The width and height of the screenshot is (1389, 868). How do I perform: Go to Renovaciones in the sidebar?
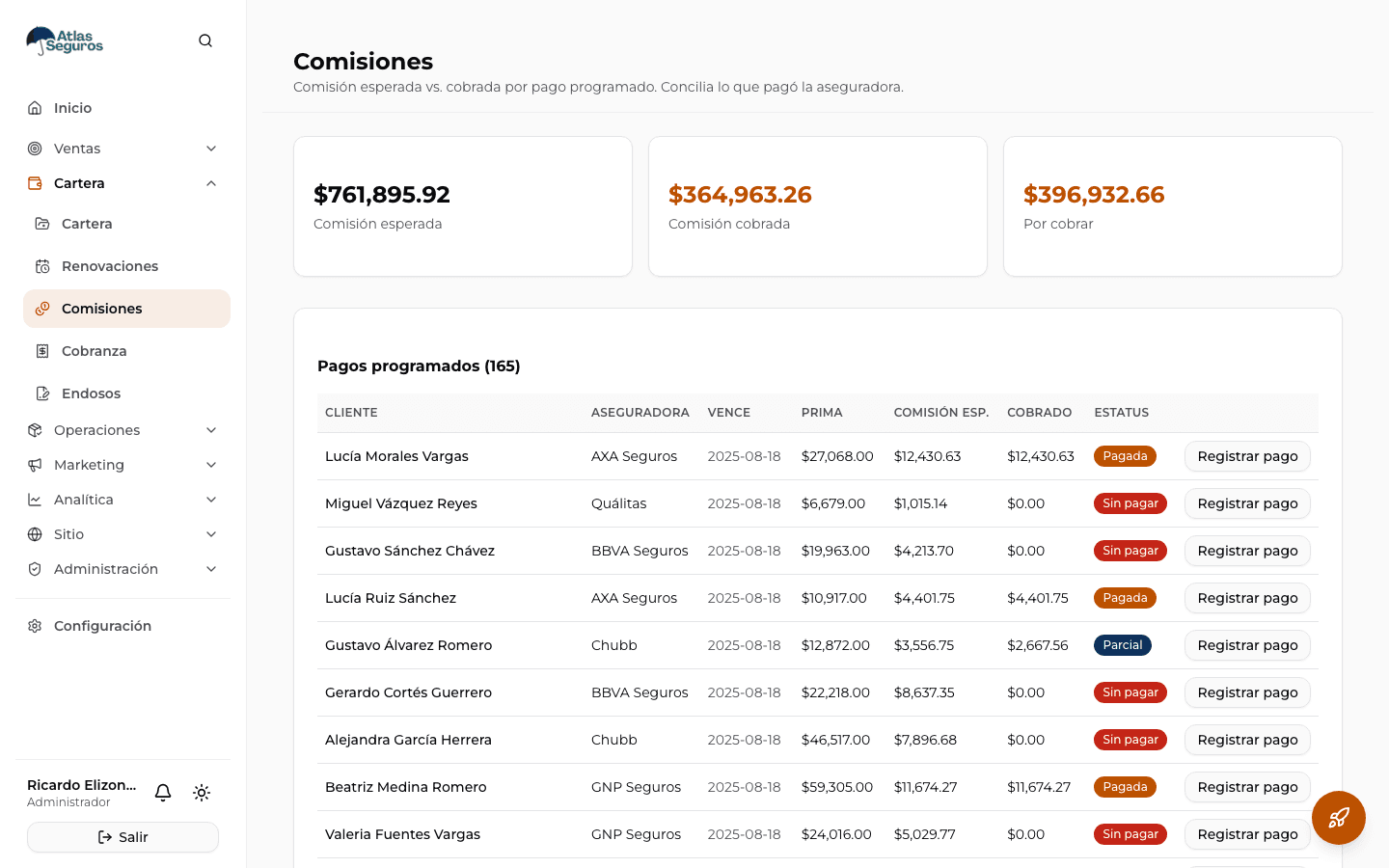point(126,266)
